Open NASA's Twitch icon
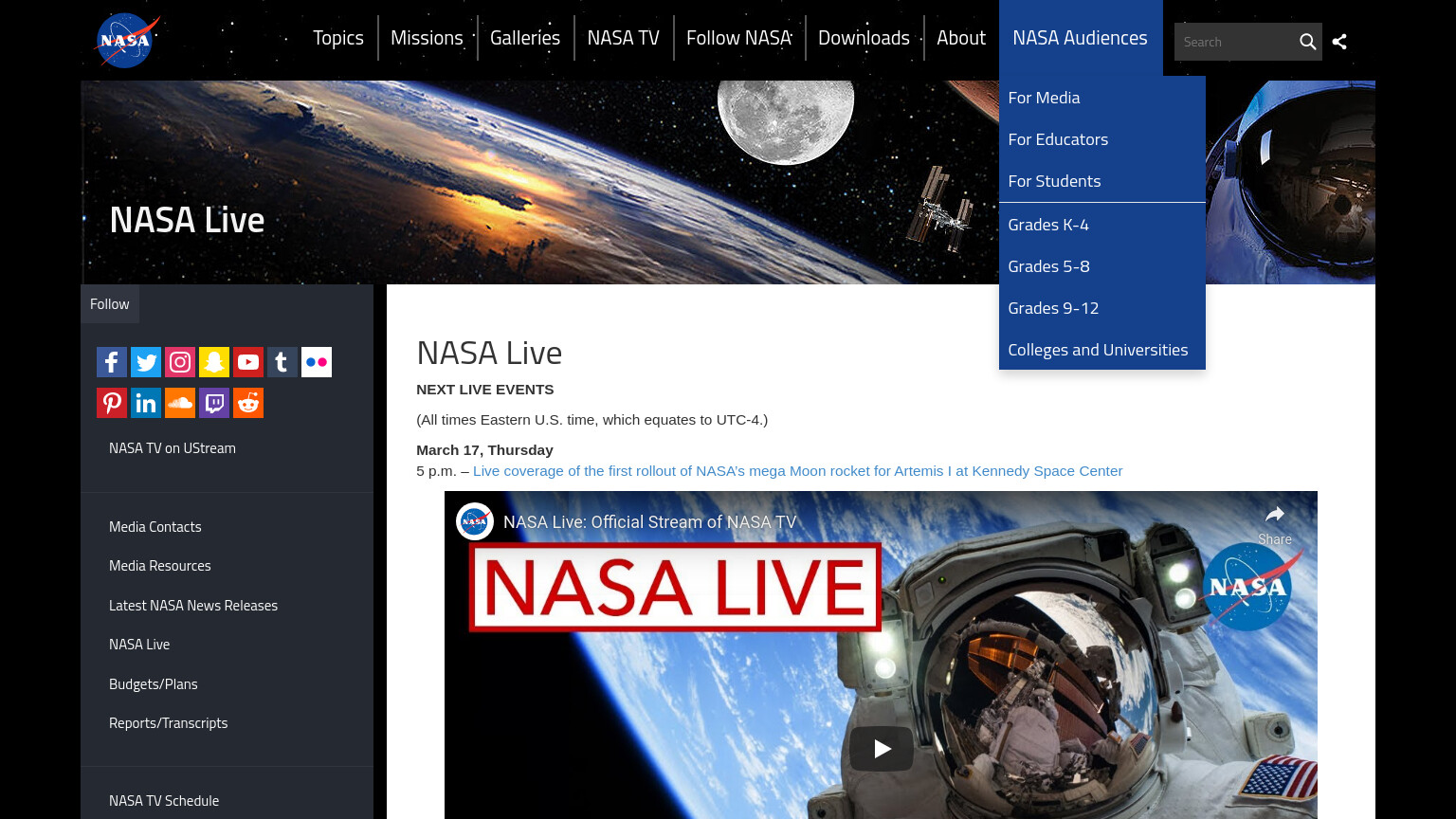The width and height of the screenshot is (1456, 819). click(x=214, y=403)
